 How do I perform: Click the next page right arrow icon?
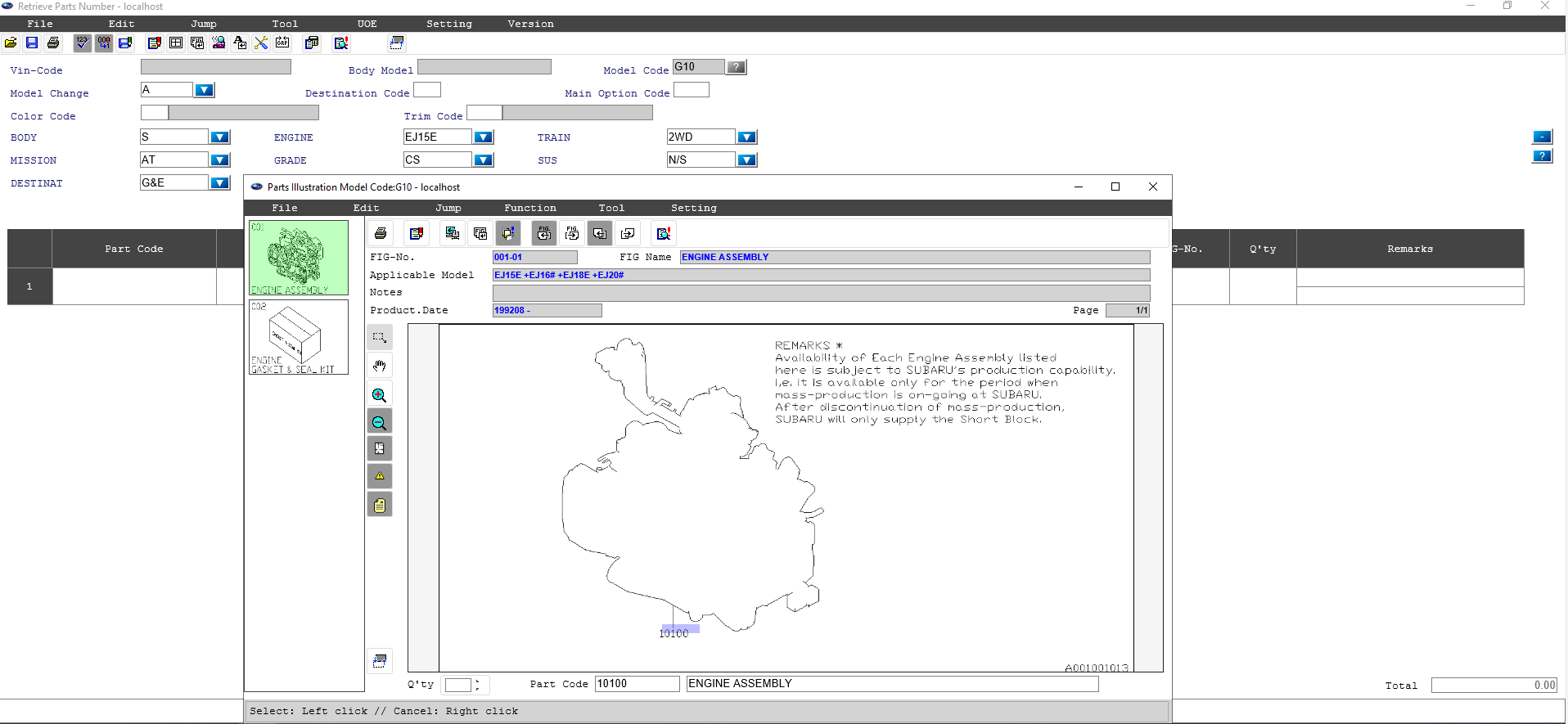coord(628,233)
